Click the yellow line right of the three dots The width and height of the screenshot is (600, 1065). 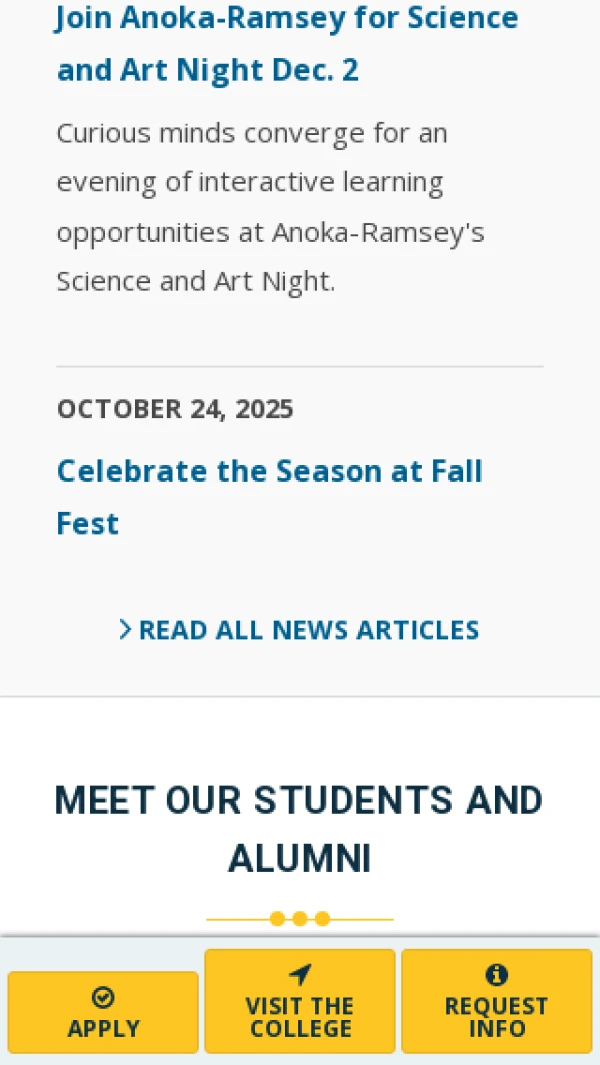tap(362, 919)
